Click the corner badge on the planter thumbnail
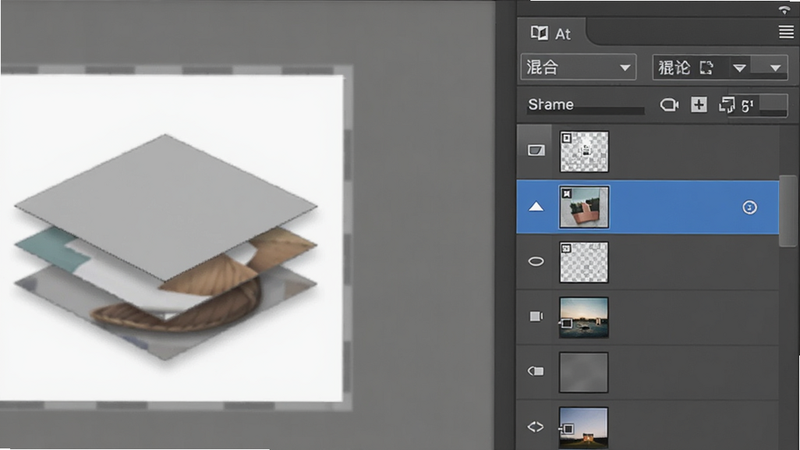This screenshot has height=450, width=800. point(567,193)
